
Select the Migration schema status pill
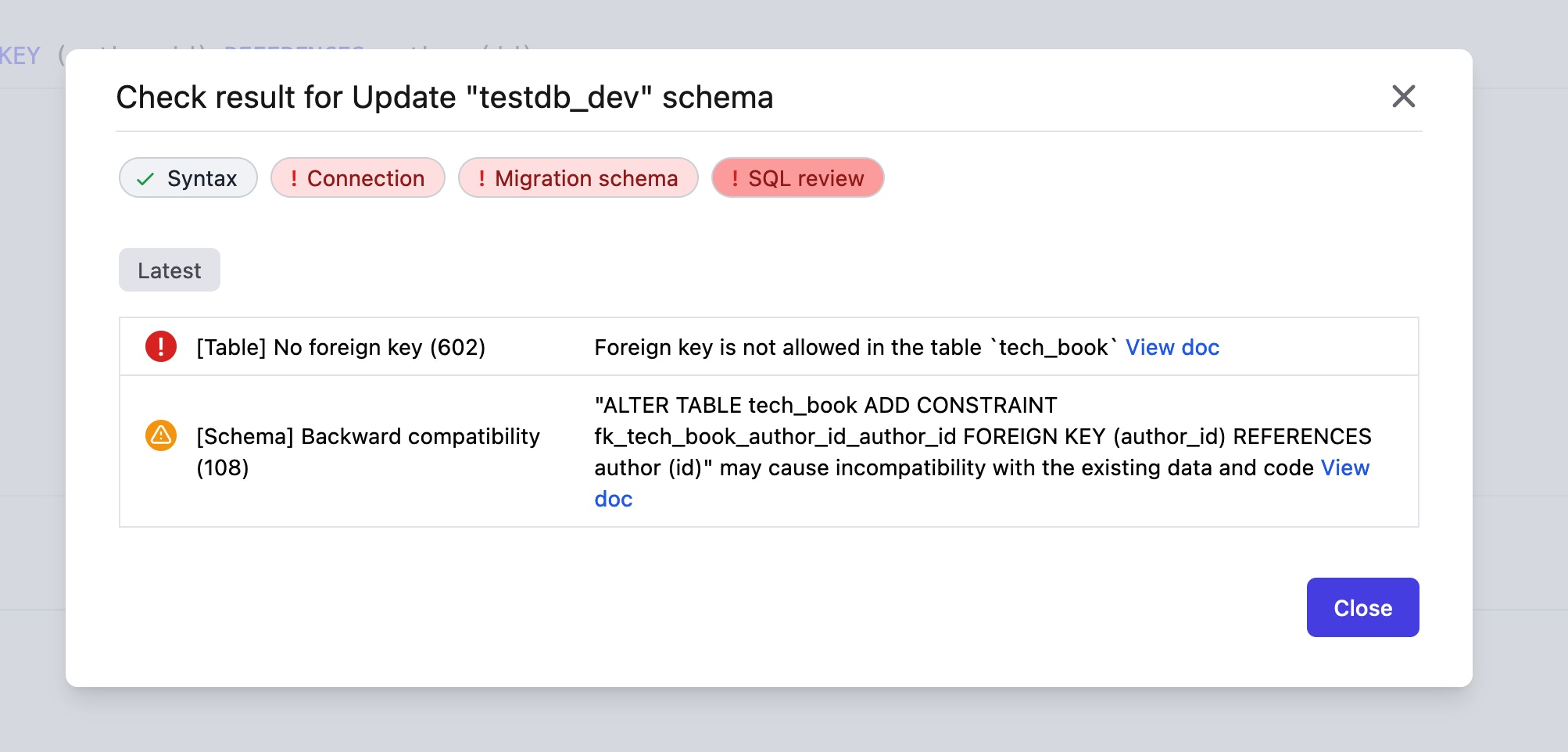point(578,178)
